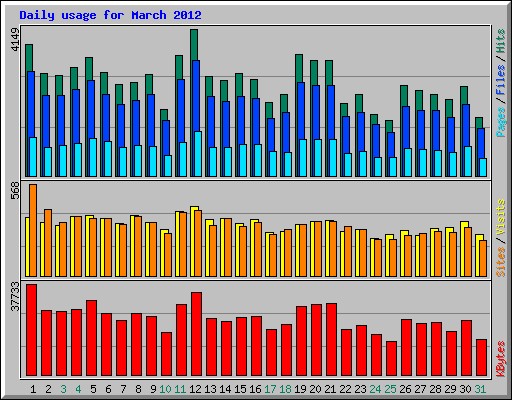The height and width of the screenshot is (400, 512).
Task: Click the Visits legend label
Action: (501, 218)
